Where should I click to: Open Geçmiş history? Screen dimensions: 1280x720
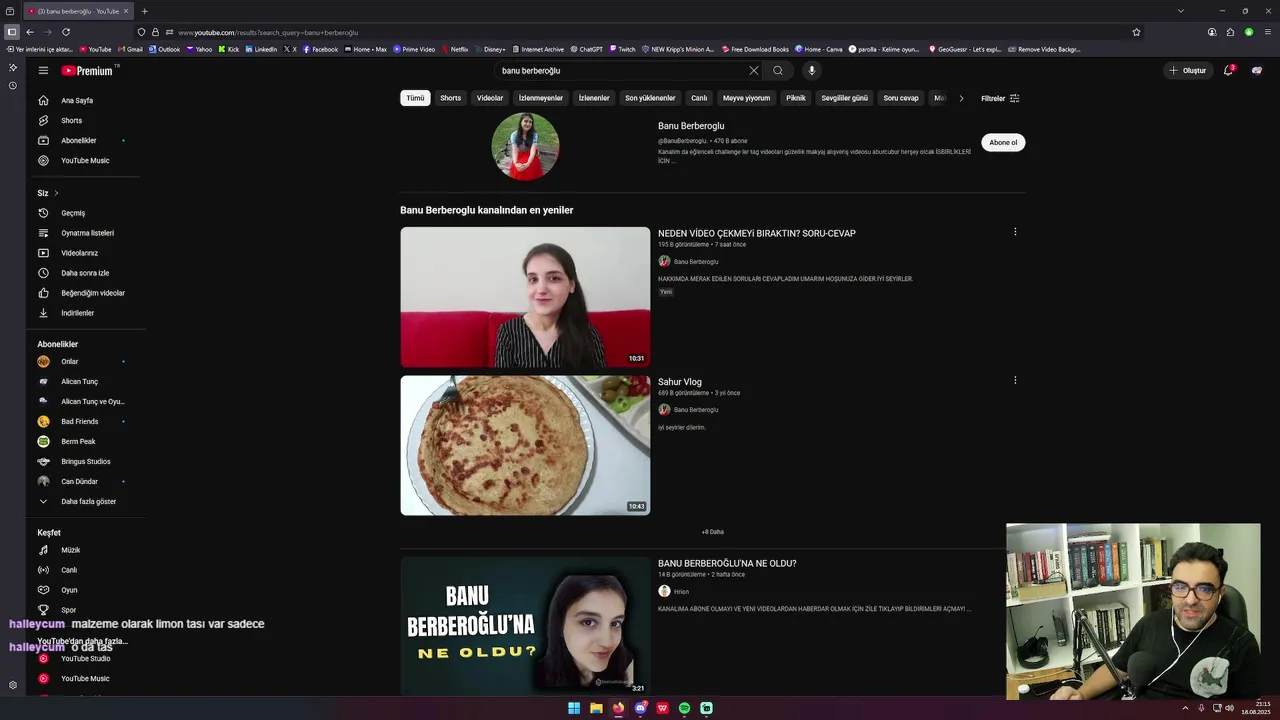coord(73,213)
